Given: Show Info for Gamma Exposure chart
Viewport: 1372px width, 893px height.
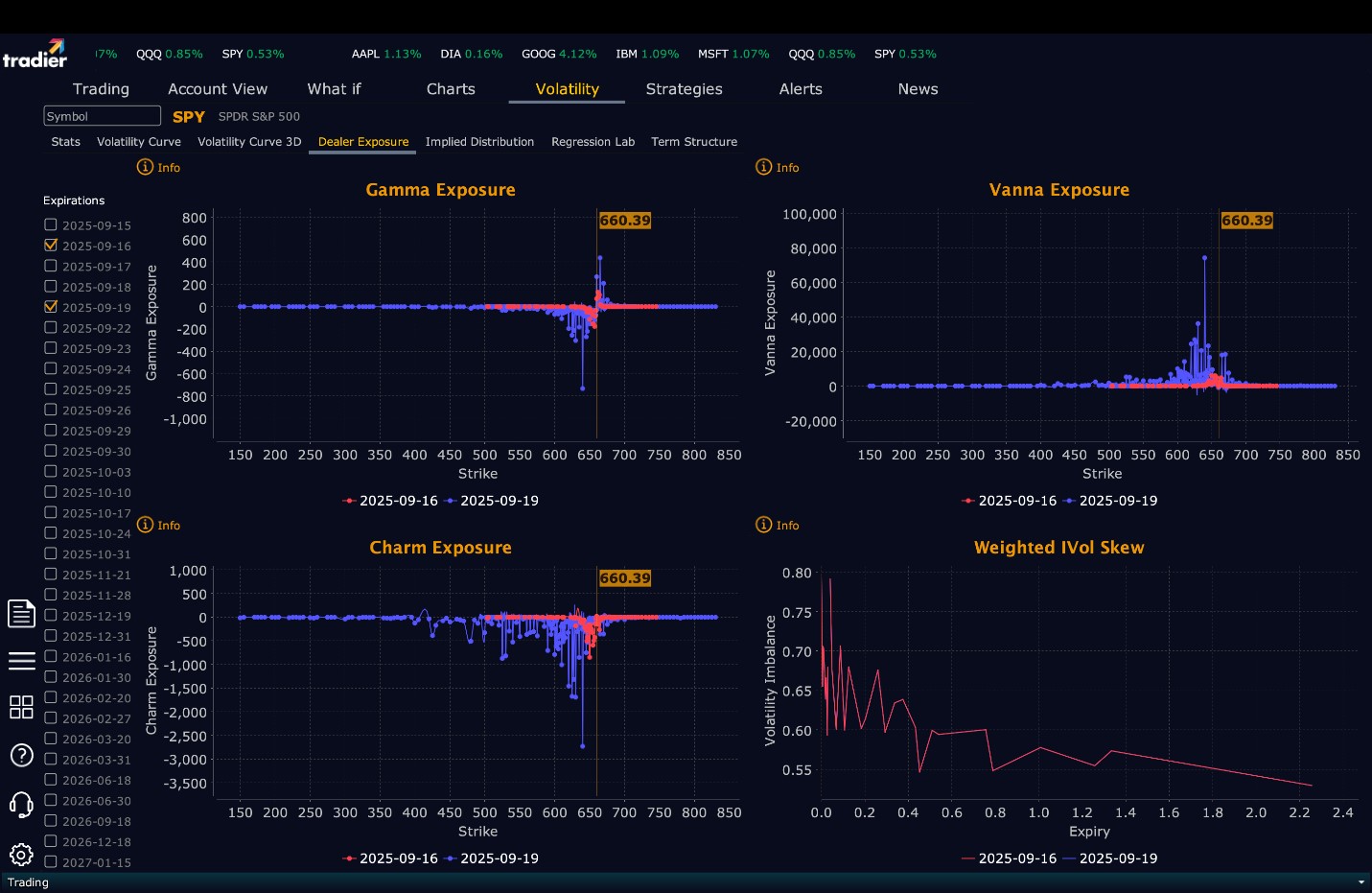Looking at the screenshot, I should coord(158,167).
